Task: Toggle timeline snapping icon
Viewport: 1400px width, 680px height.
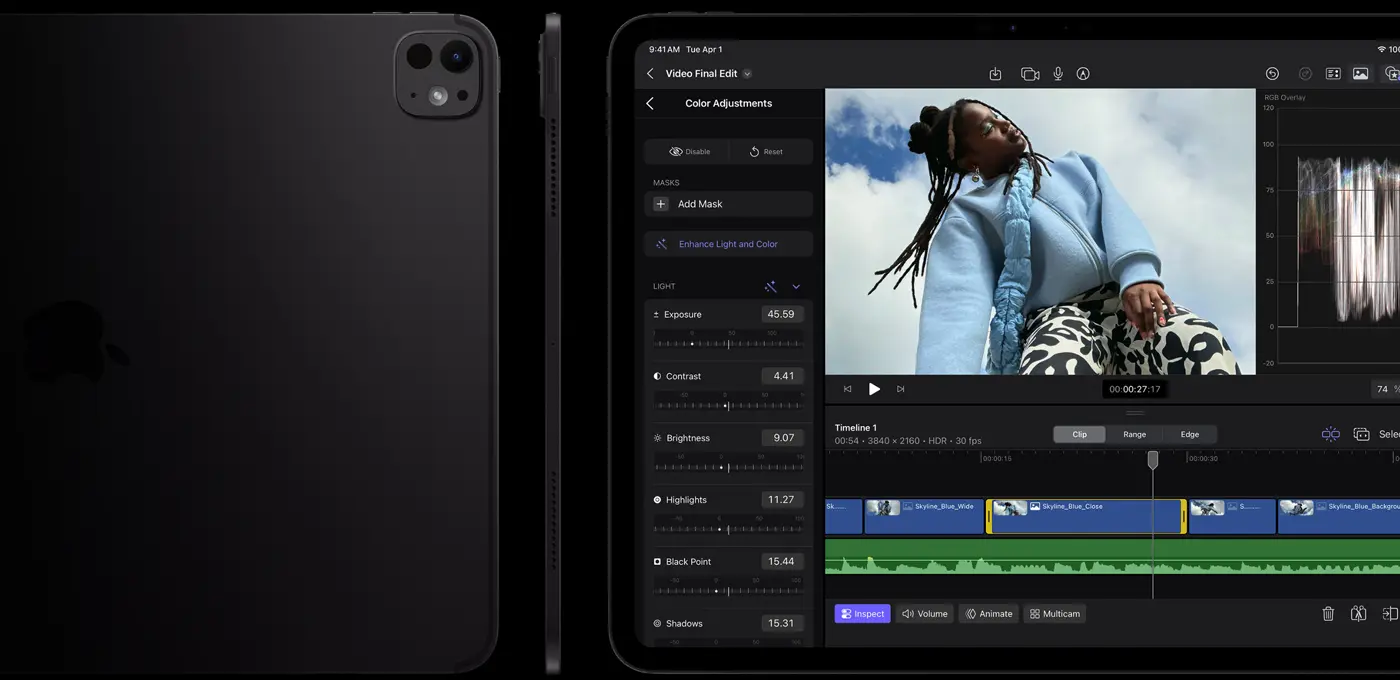Action: (1330, 434)
